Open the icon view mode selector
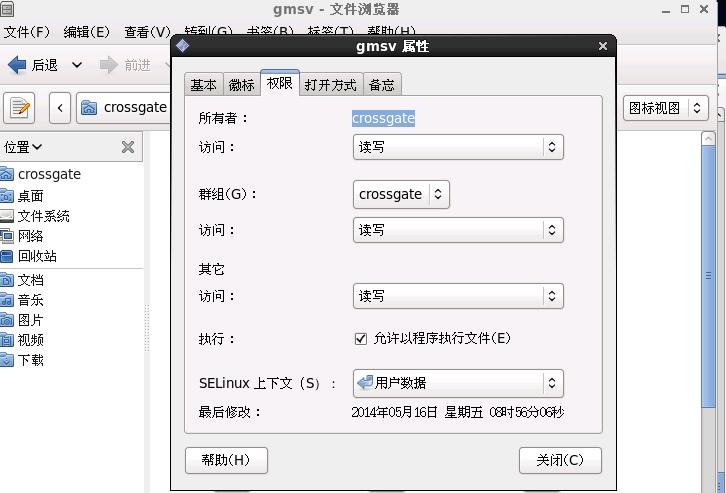 tap(665, 108)
